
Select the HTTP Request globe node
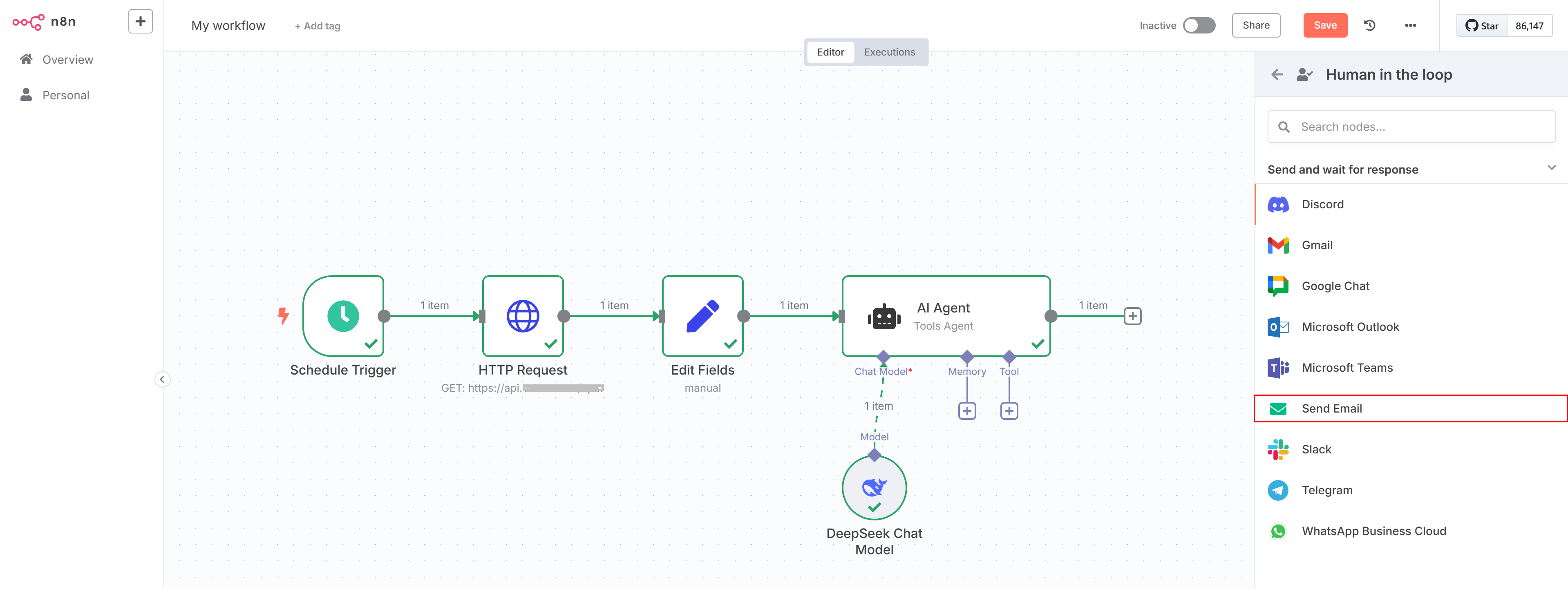point(522,316)
